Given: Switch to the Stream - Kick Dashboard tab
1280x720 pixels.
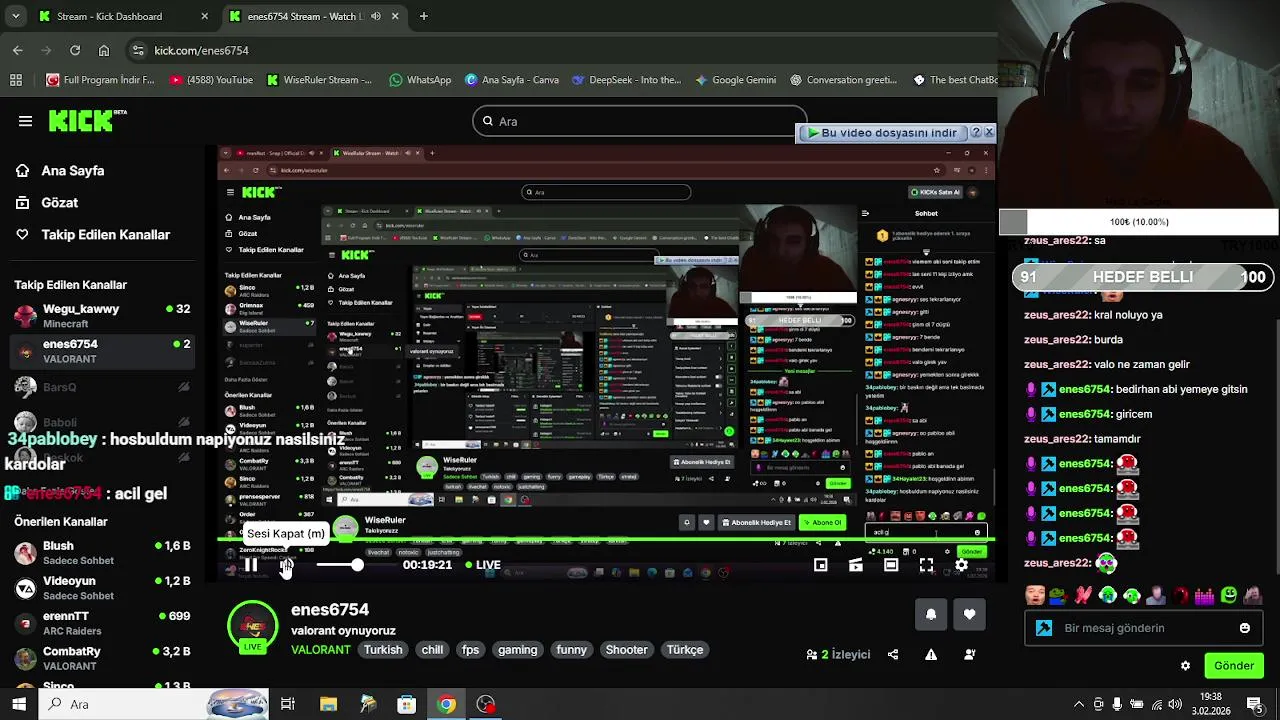Looking at the screenshot, I should (123, 16).
